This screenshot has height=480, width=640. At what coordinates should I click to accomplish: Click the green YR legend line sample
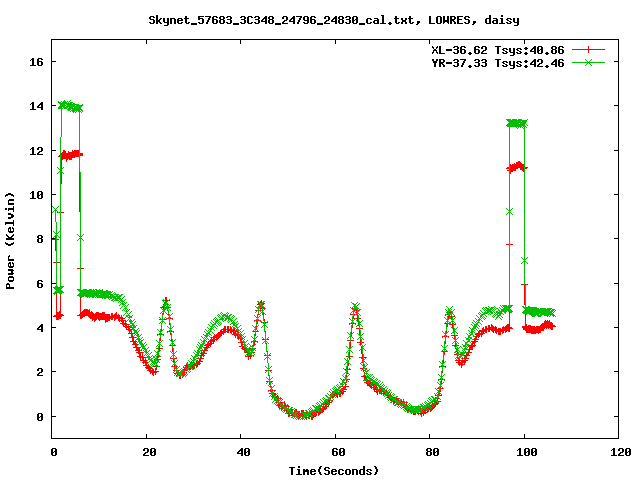(588, 62)
